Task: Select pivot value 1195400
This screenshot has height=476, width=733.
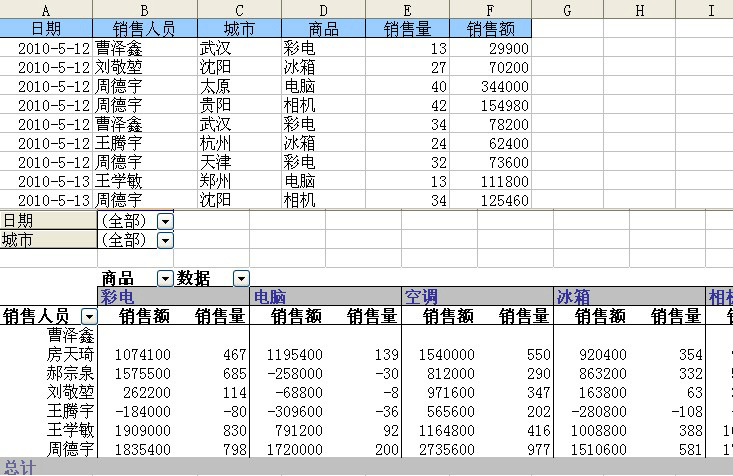Action: point(288,354)
